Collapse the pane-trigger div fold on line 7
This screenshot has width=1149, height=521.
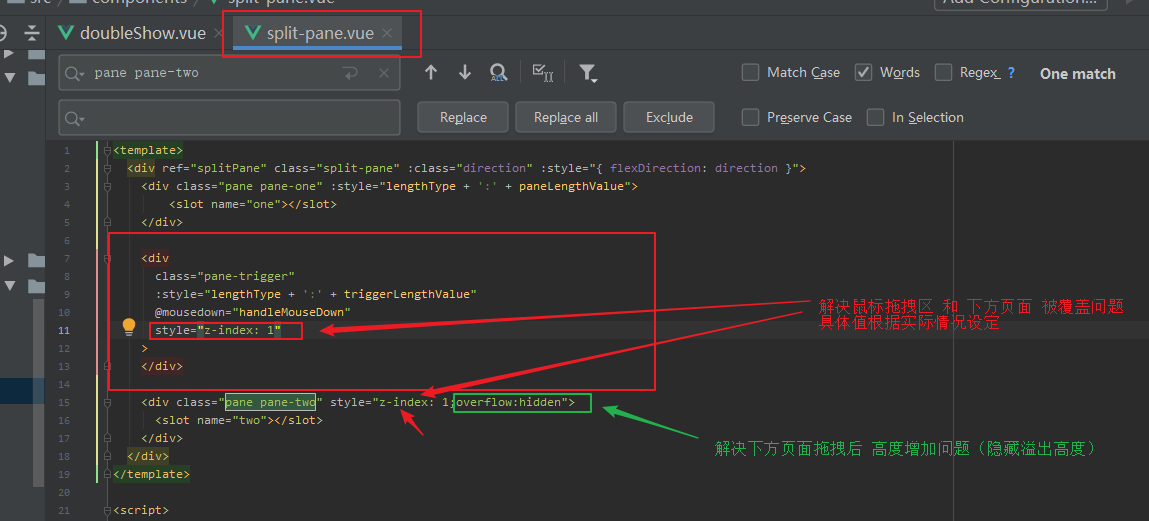[107, 258]
